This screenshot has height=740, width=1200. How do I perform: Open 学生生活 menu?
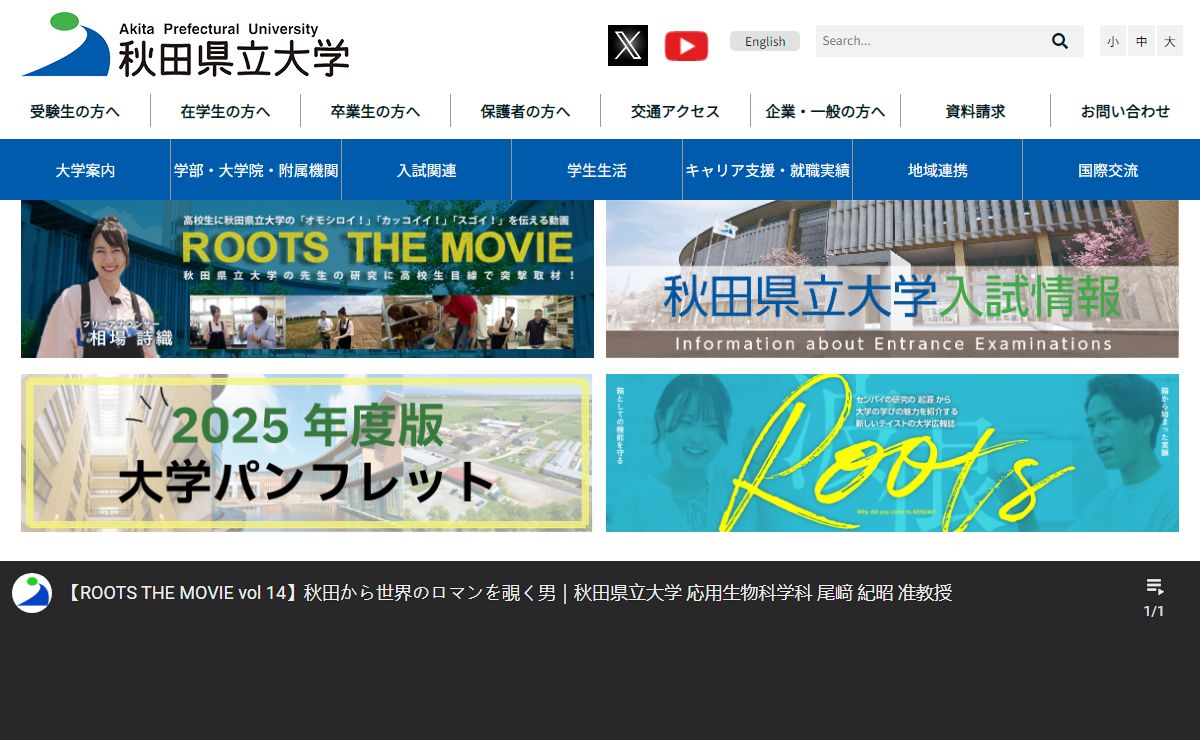597,170
